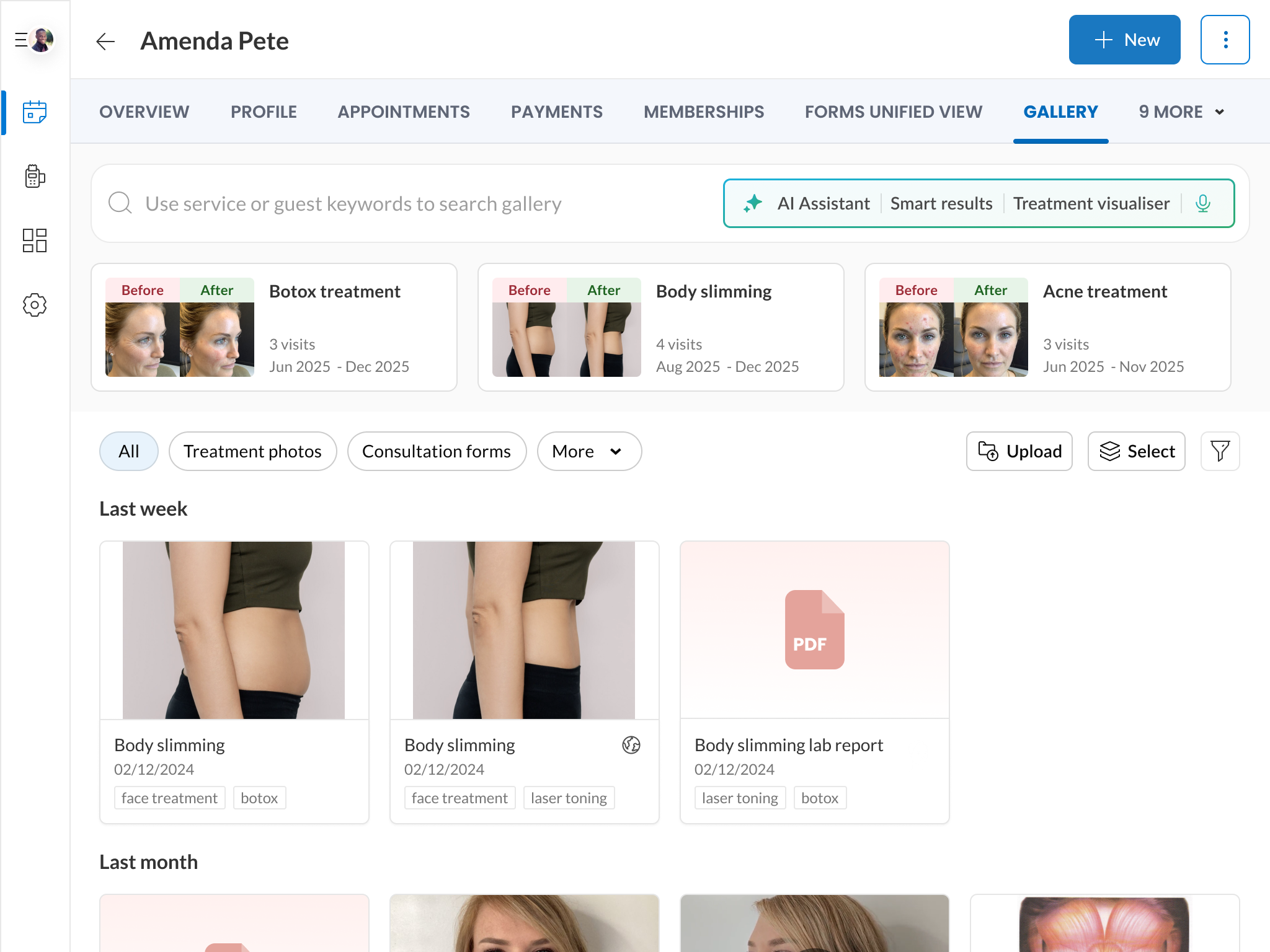Viewport: 1270px width, 952px height.
Task: Filter by Consultation forms chip
Action: click(x=437, y=451)
